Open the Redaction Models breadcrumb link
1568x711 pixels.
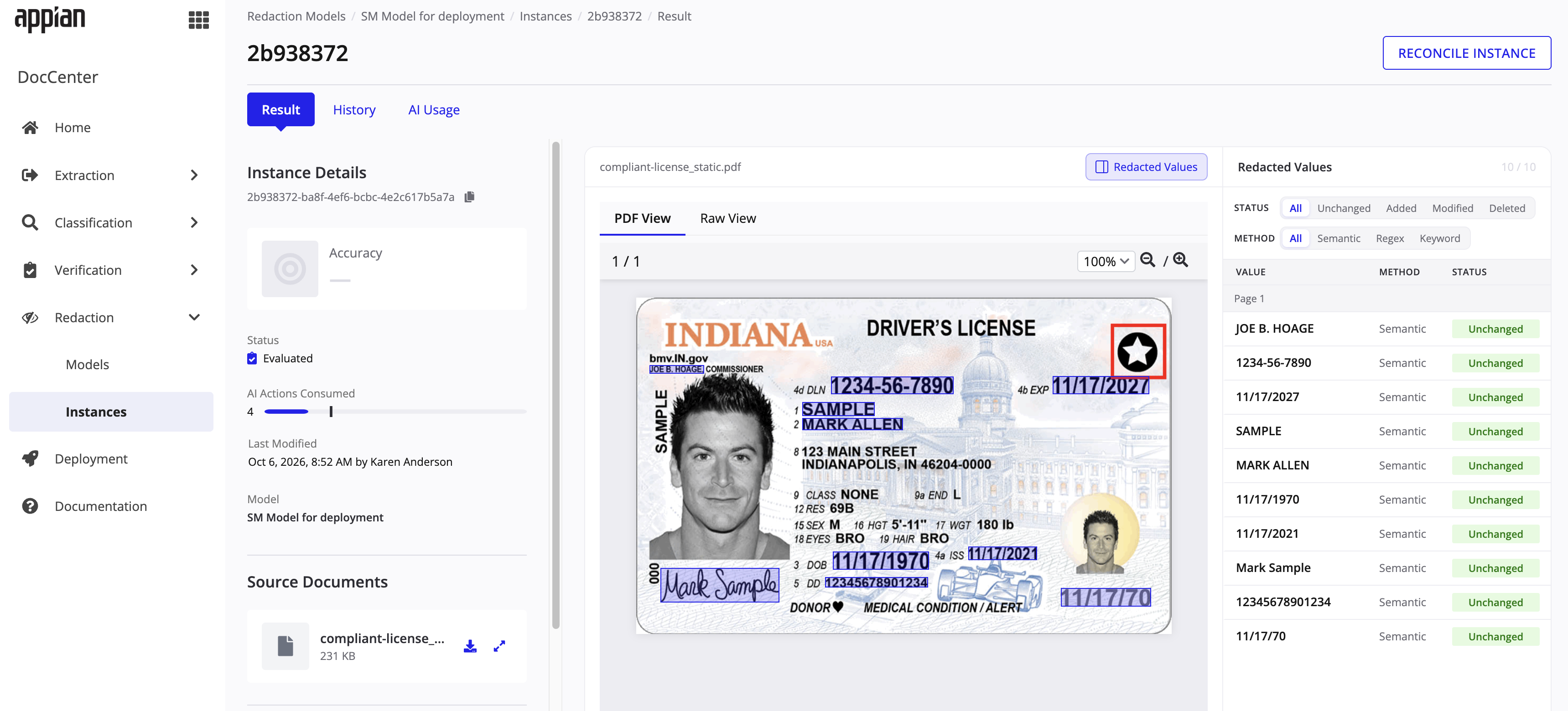pos(296,16)
